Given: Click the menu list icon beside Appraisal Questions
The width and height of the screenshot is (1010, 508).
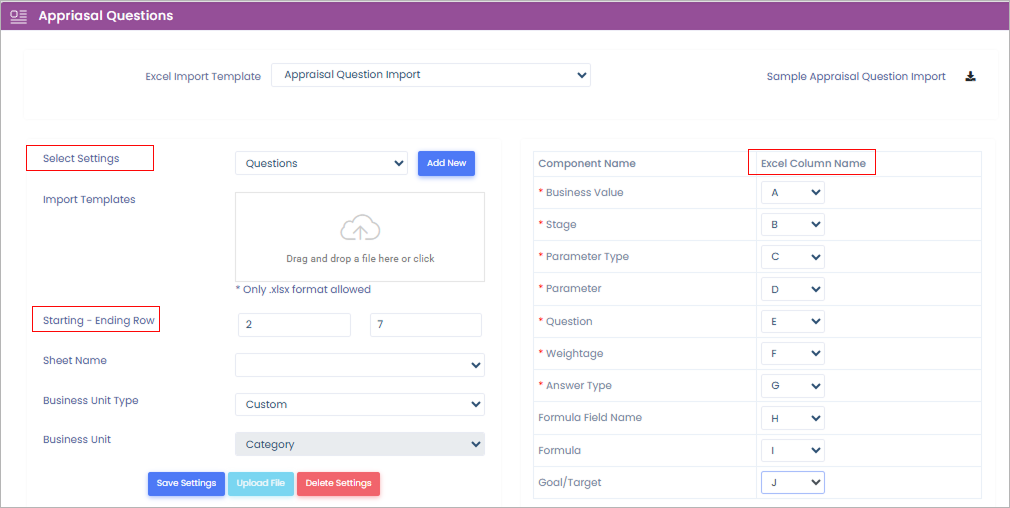Looking at the screenshot, I should coord(18,16).
